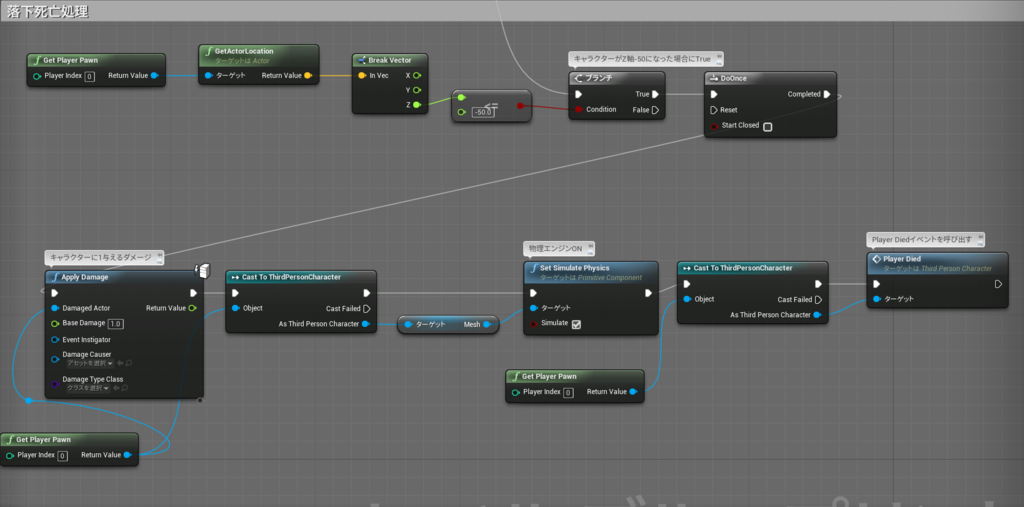Click Apply Damage green Return Value pin
The width and height of the screenshot is (1024, 507).
point(192,308)
